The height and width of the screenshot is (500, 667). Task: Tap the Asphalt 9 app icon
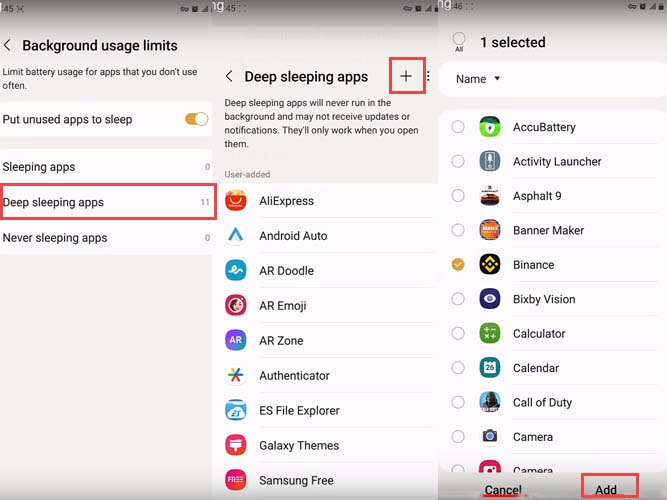(x=490, y=196)
